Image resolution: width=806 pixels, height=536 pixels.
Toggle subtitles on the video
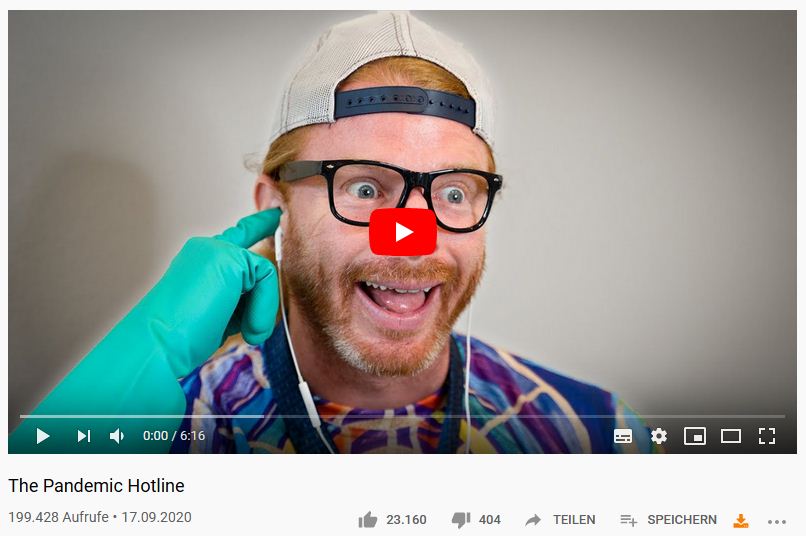pos(623,436)
